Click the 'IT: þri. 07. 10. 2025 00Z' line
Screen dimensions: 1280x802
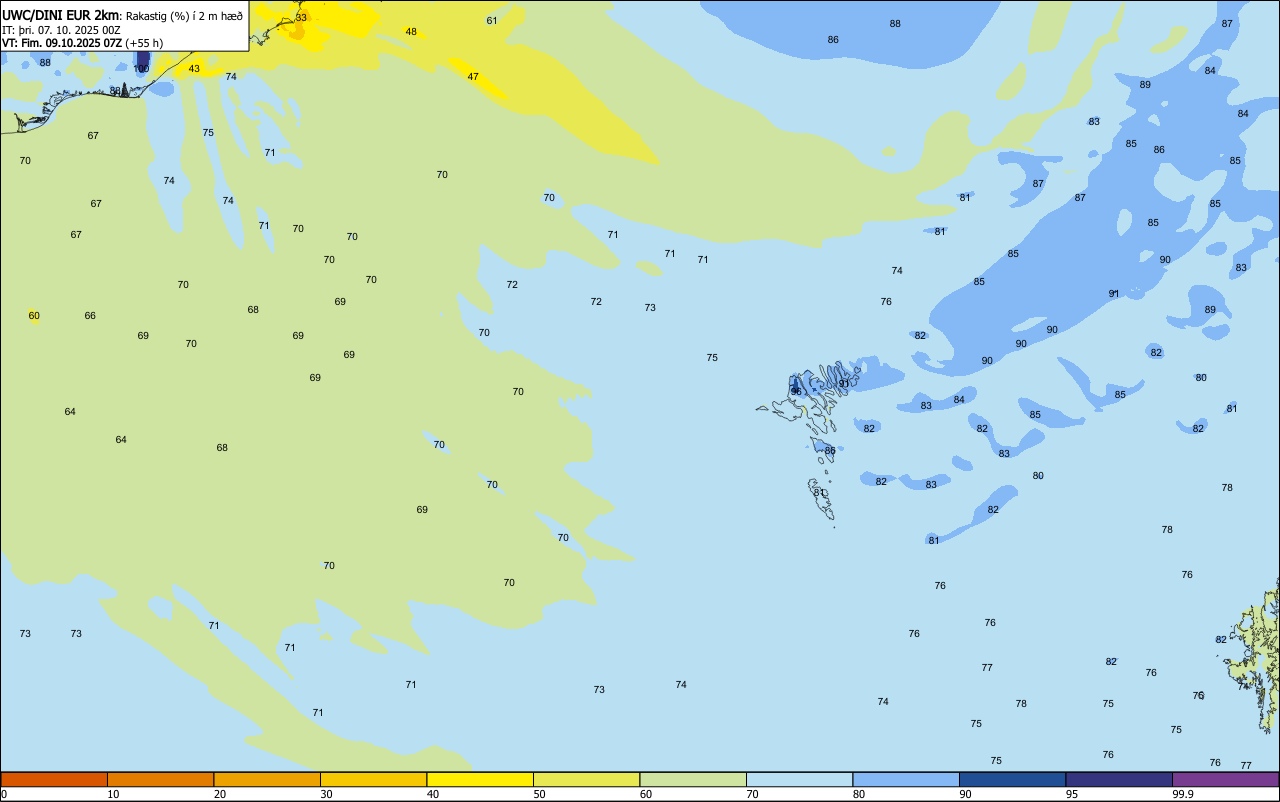61,30
